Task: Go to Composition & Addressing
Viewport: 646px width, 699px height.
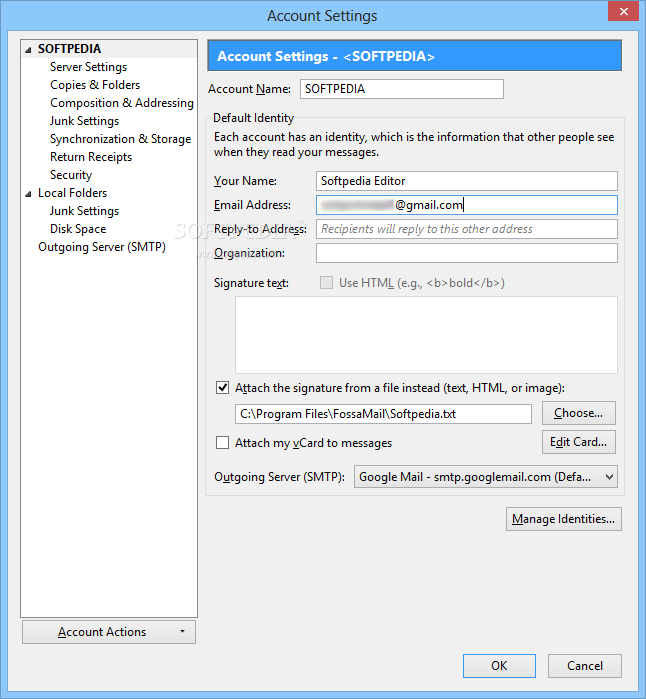Action: point(122,103)
